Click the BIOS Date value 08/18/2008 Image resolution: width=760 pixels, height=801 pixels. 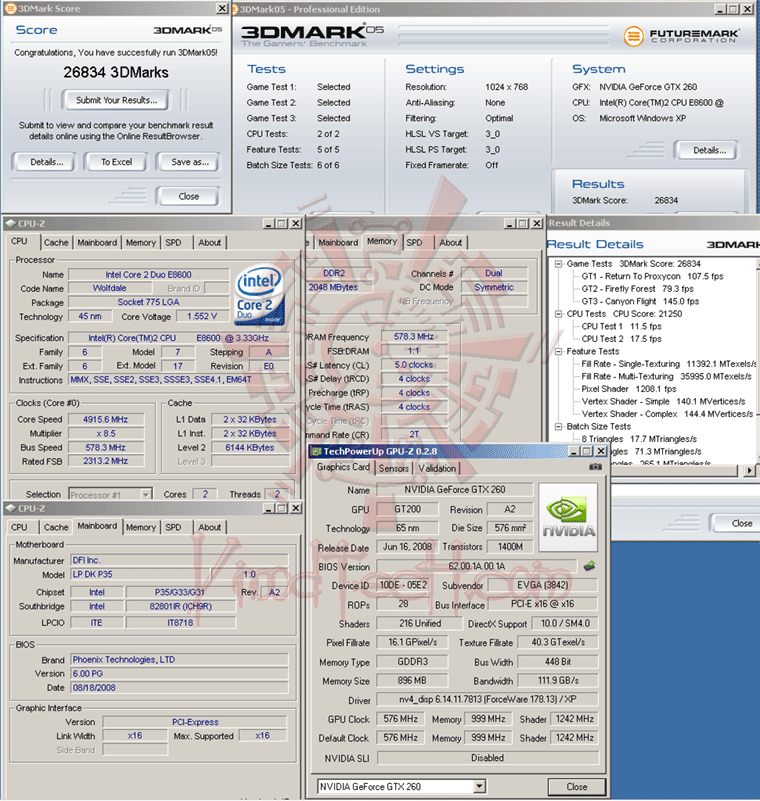click(179, 688)
